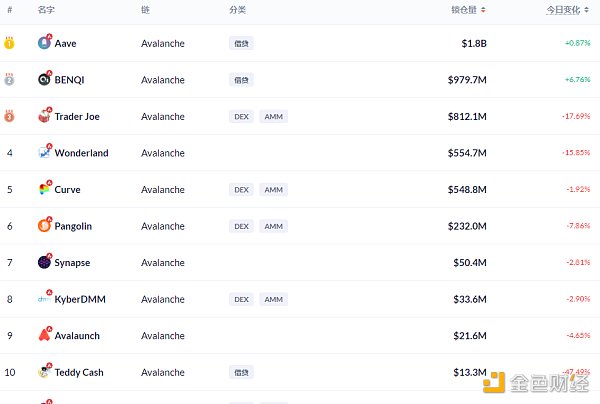This screenshot has height=404, width=600.
Task: Sort by the 锁仓量 column arrow
Action: pyautogui.click(x=484, y=10)
